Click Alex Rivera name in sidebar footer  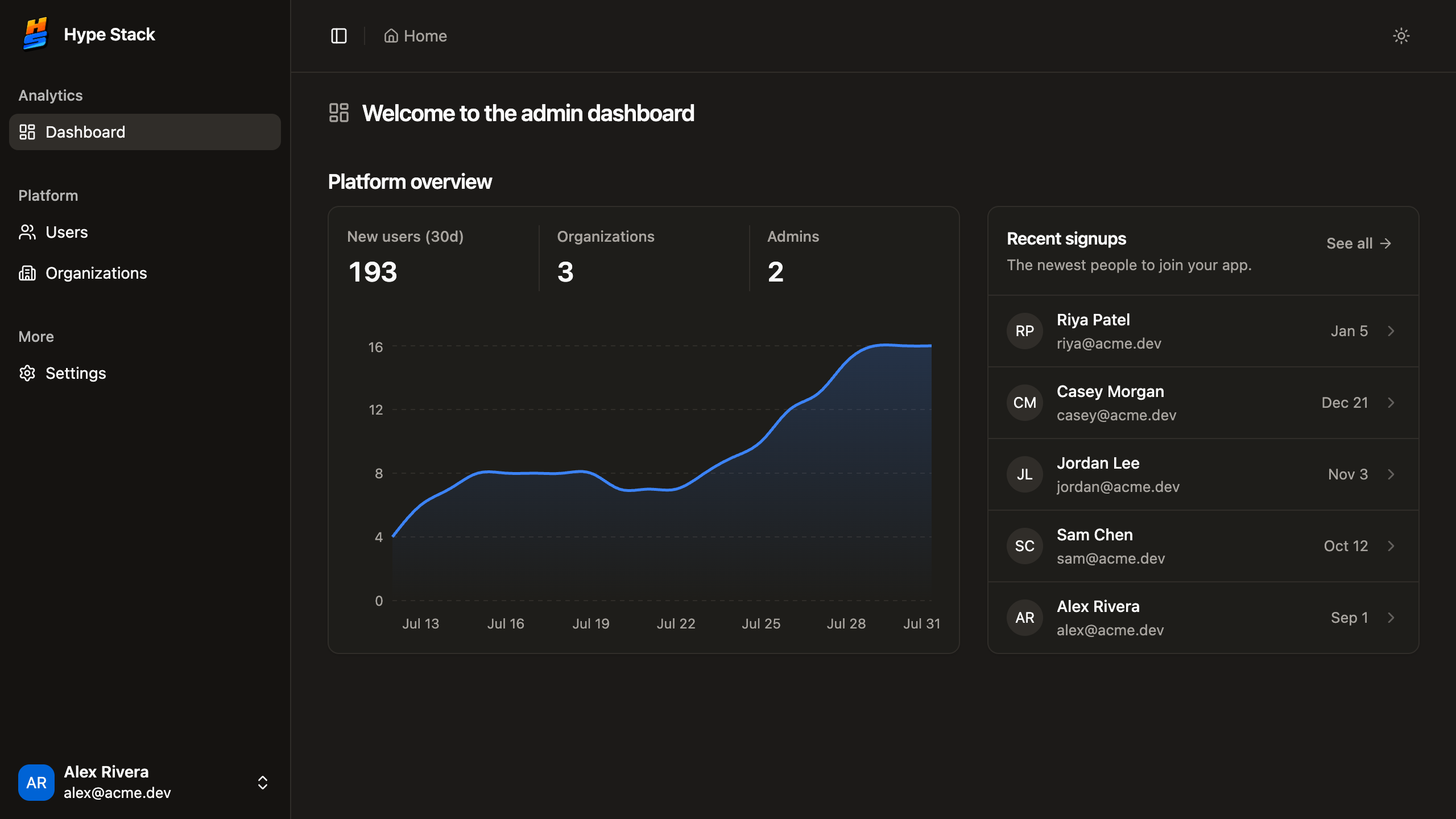pos(106,772)
